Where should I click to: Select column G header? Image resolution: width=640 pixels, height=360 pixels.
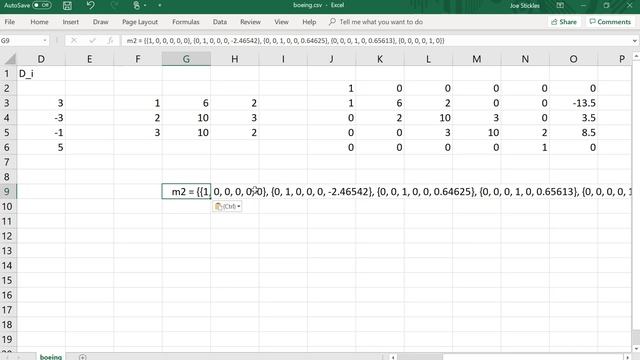coord(186,59)
